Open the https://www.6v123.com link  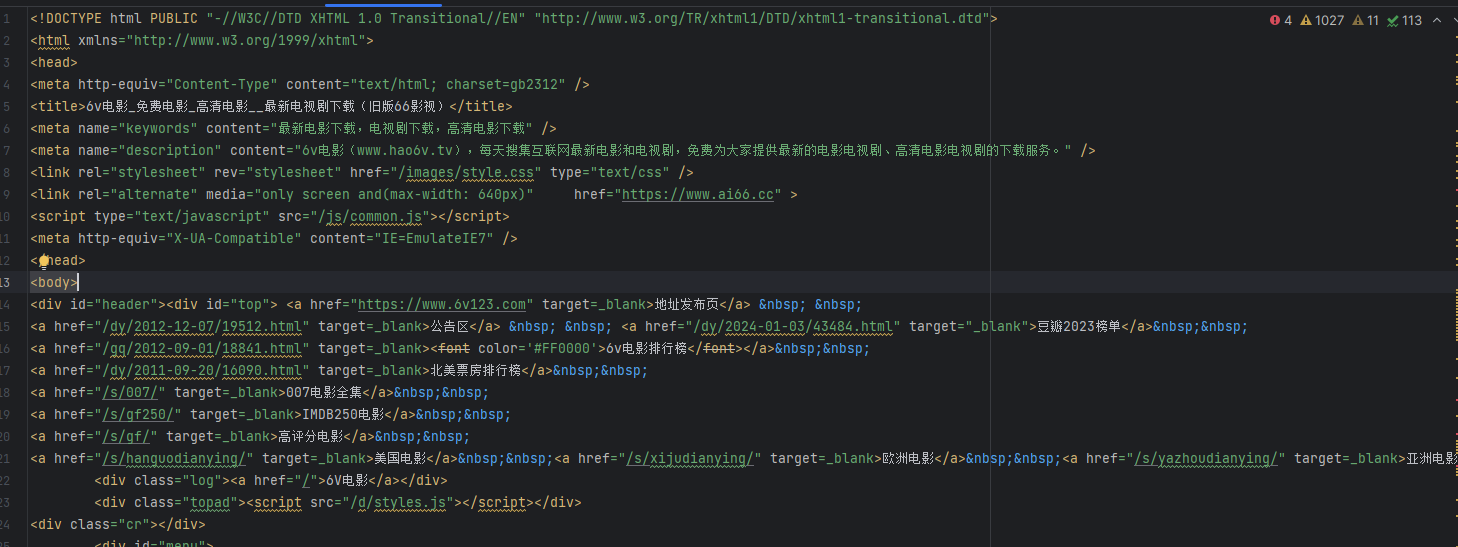tap(442, 304)
